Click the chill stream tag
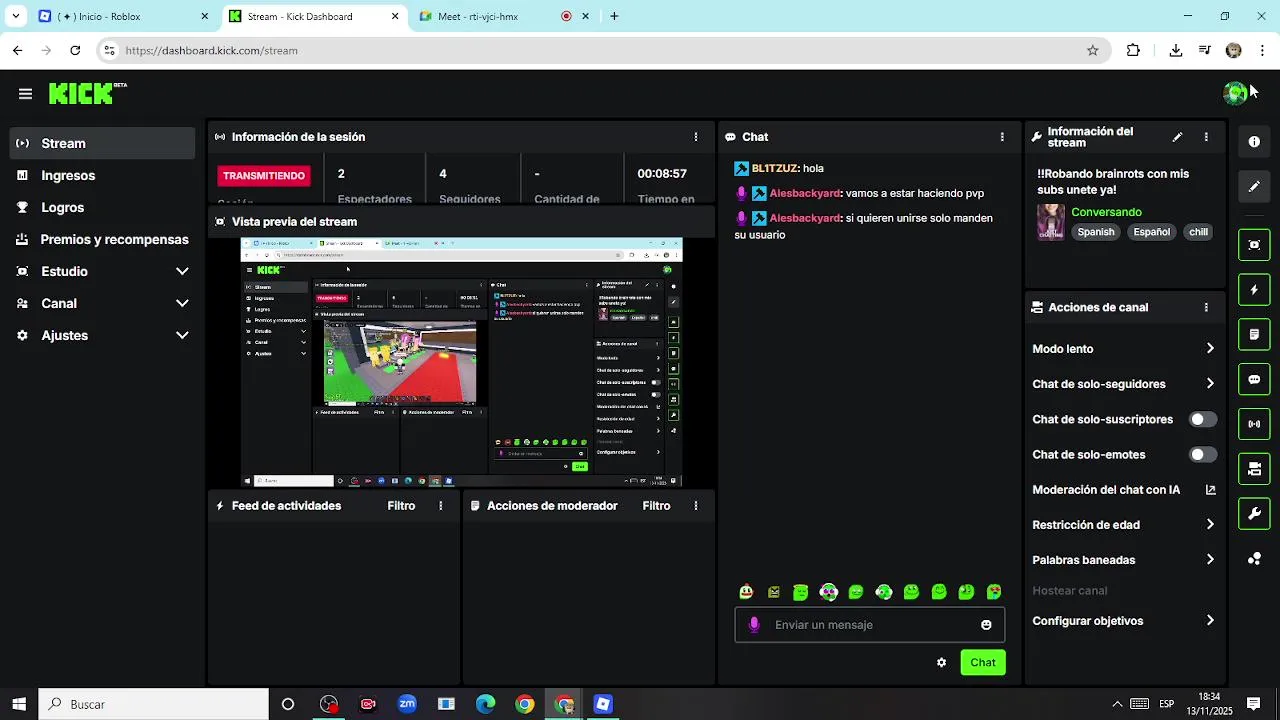 pyautogui.click(x=1198, y=232)
